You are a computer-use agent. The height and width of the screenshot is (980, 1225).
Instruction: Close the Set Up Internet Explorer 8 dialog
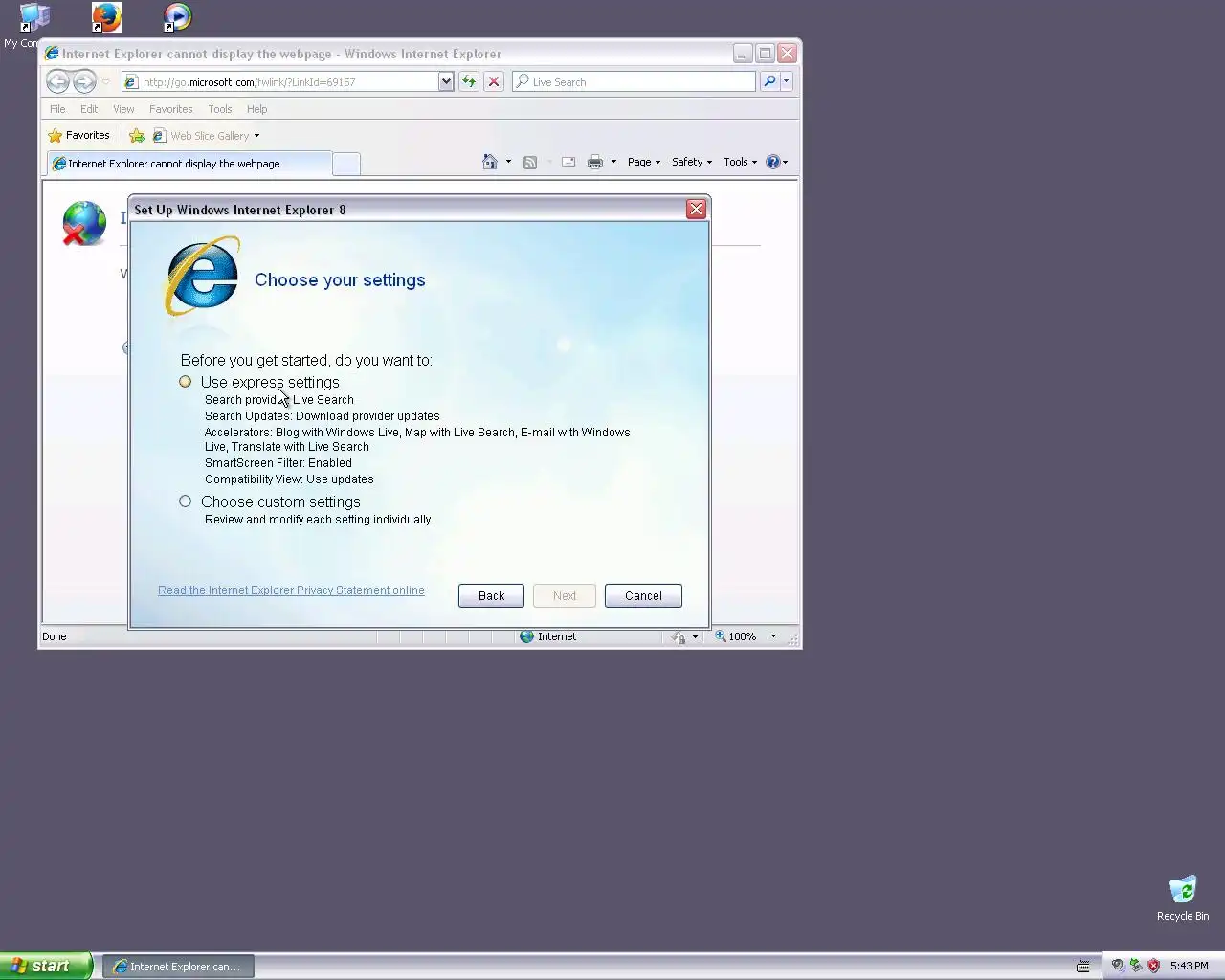(697, 209)
